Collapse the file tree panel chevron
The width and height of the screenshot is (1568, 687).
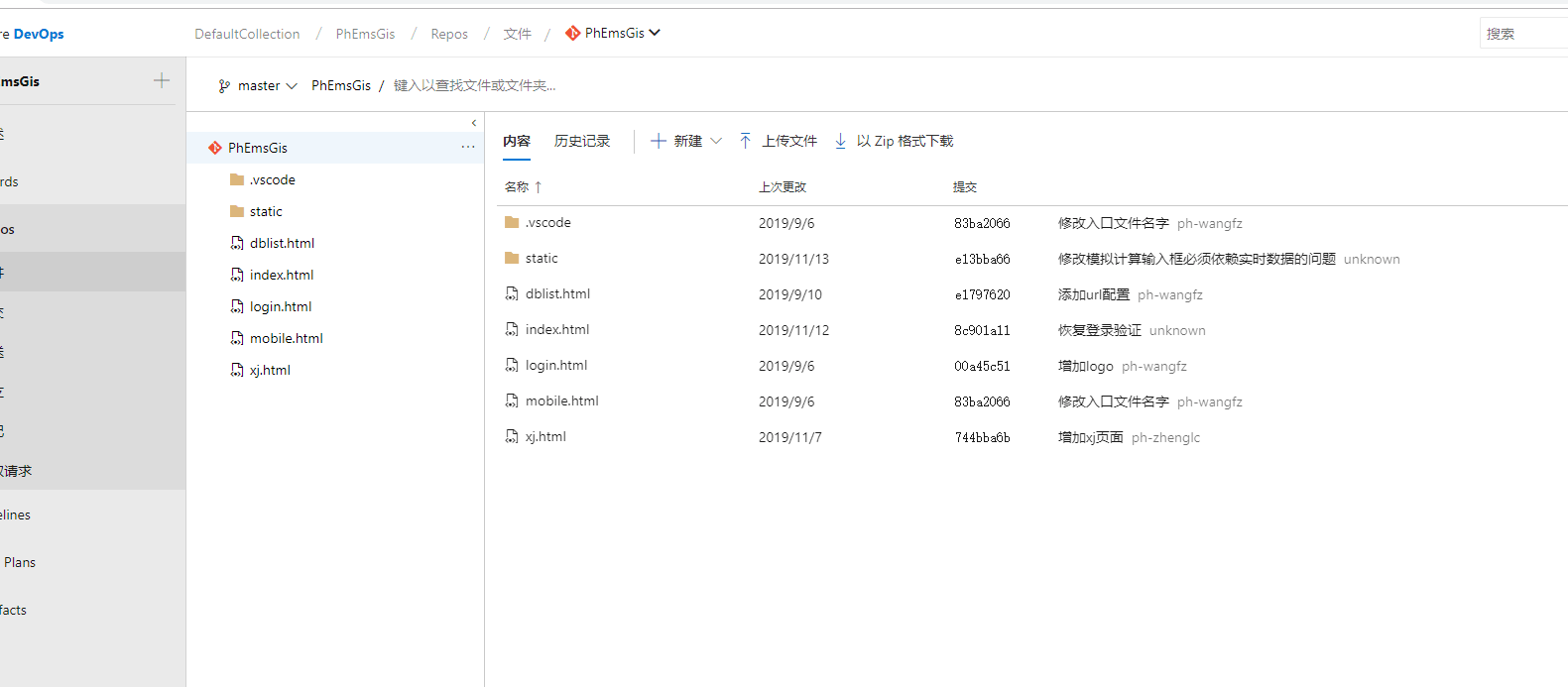click(474, 123)
